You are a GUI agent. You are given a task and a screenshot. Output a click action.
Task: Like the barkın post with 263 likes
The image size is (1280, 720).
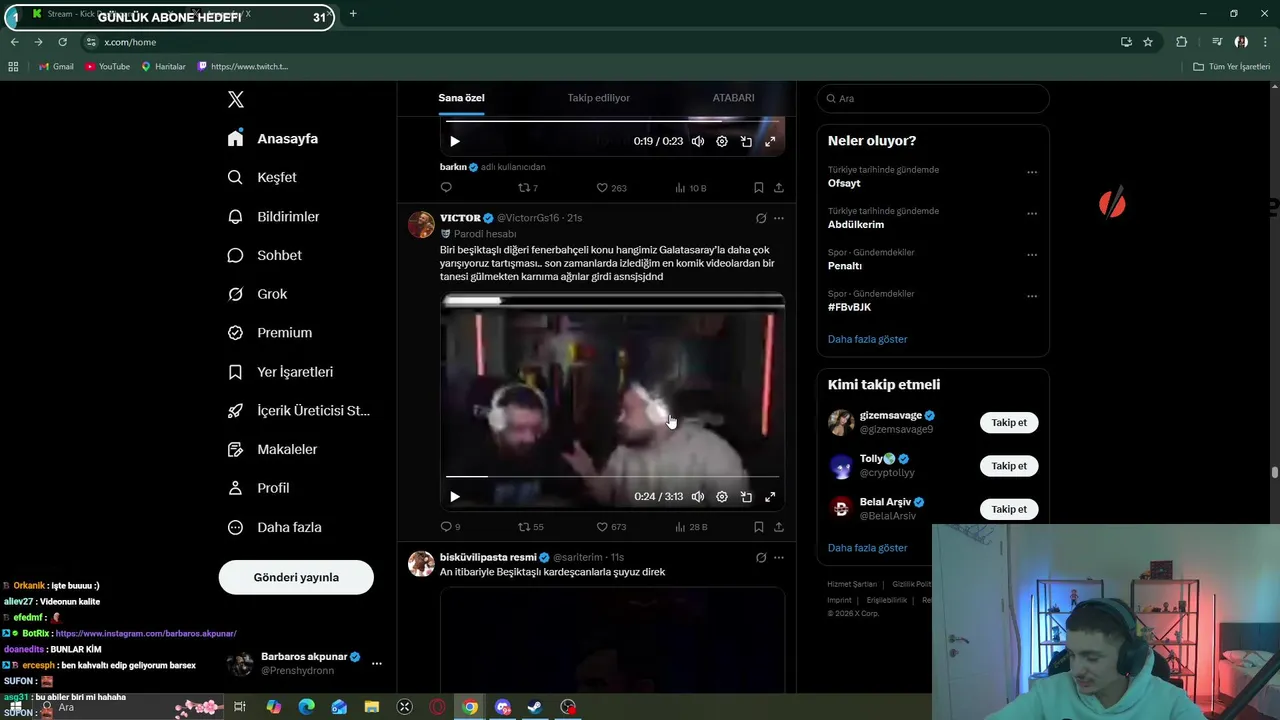coord(611,187)
